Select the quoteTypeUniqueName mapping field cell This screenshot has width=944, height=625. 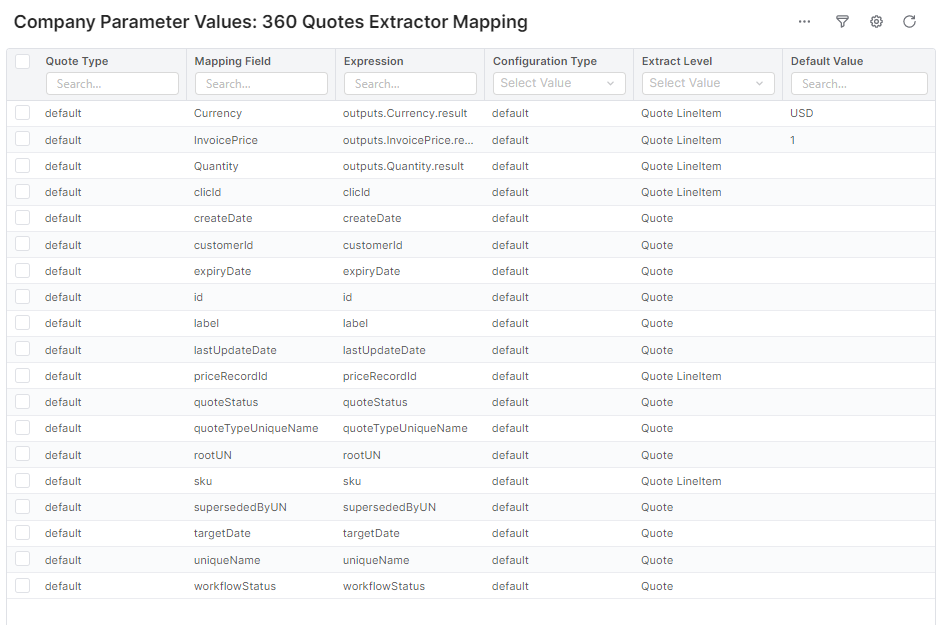pyautogui.click(x=256, y=428)
